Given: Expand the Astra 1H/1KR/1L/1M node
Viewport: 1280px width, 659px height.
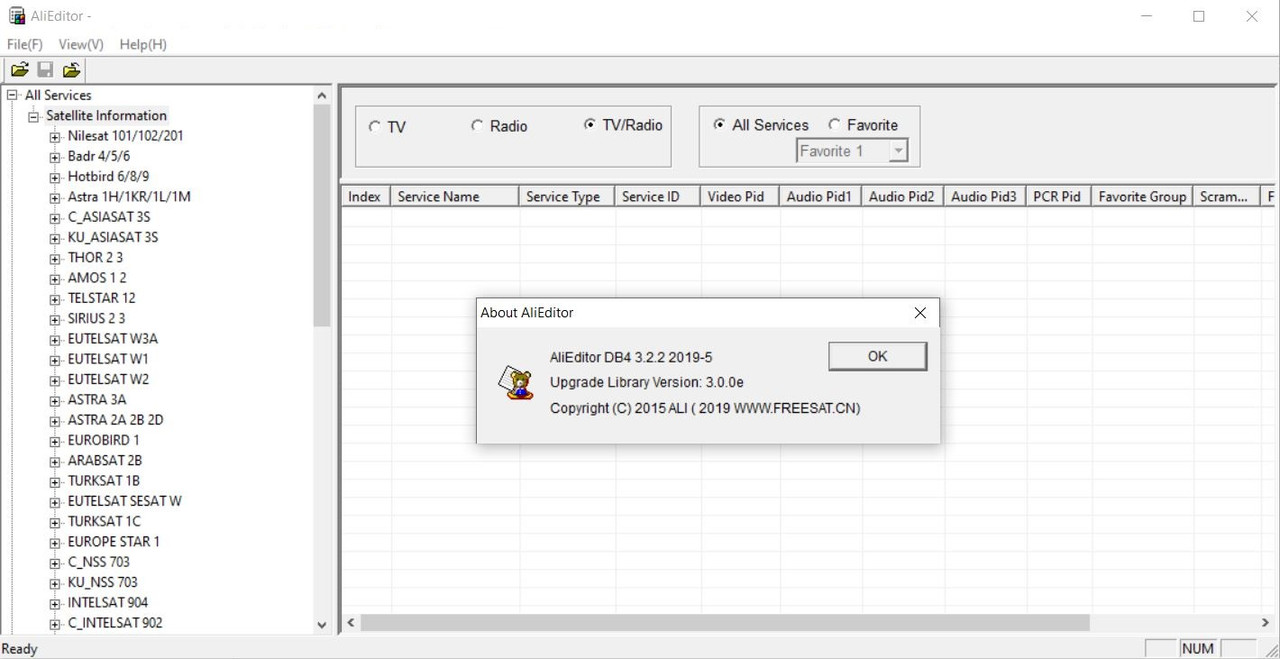Looking at the screenshot, I should point(55,198).
